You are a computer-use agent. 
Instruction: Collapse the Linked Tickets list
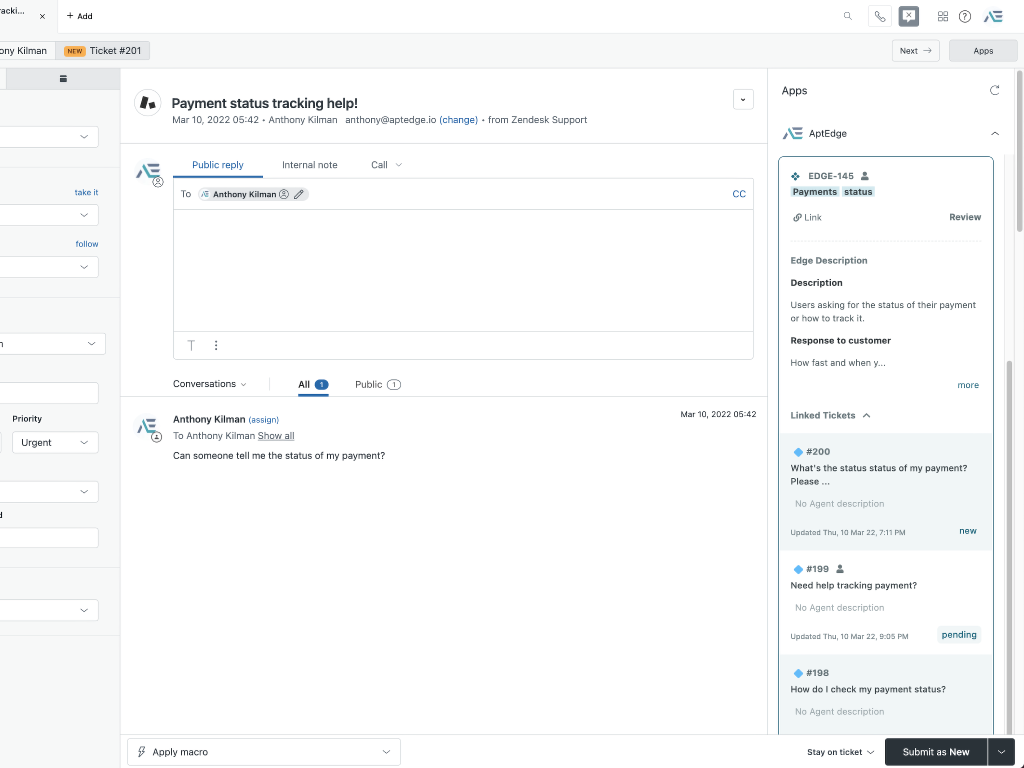coord(866,415)
